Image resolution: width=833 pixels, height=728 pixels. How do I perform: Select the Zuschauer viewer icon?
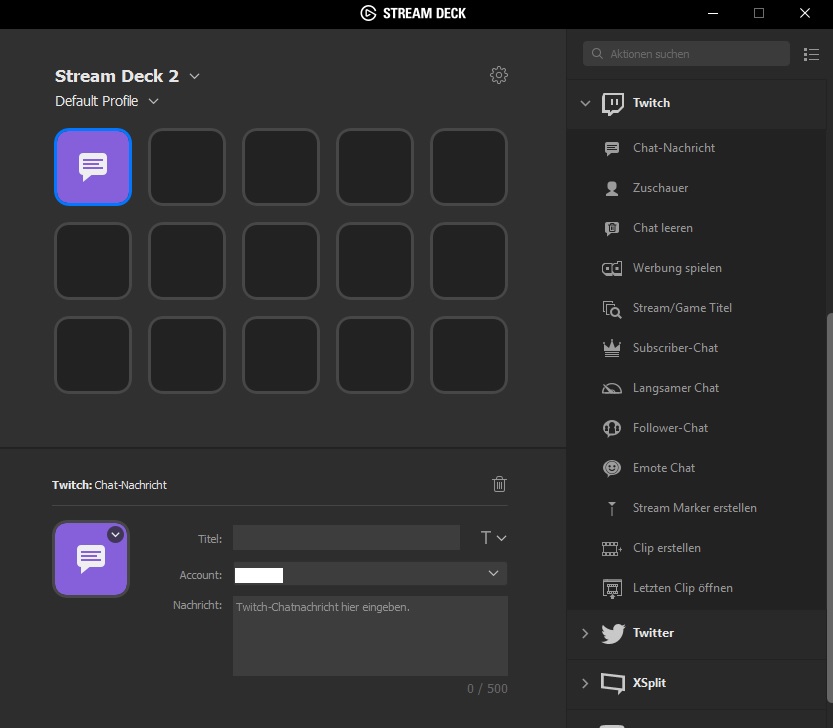click(x=612, y=188)
